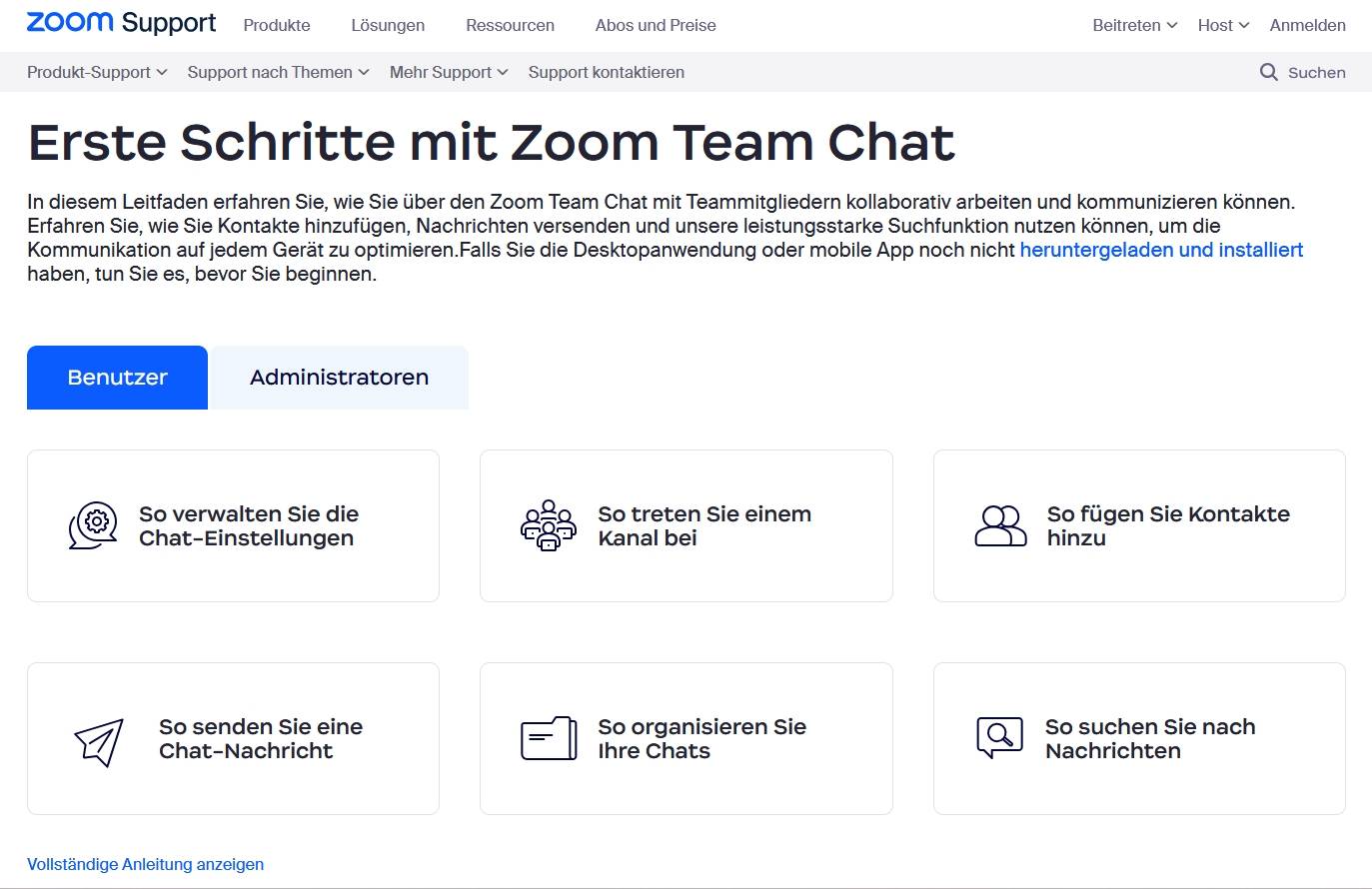1372x889 pixels.
Task: Click the paper plane send message icon
Action: pyautogui.click(x=99, y=742)
